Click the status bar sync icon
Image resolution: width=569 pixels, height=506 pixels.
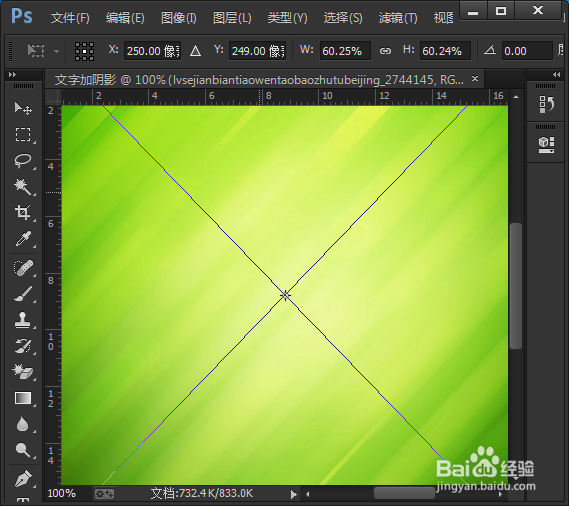pyautogui.click(x=104, y=494)
